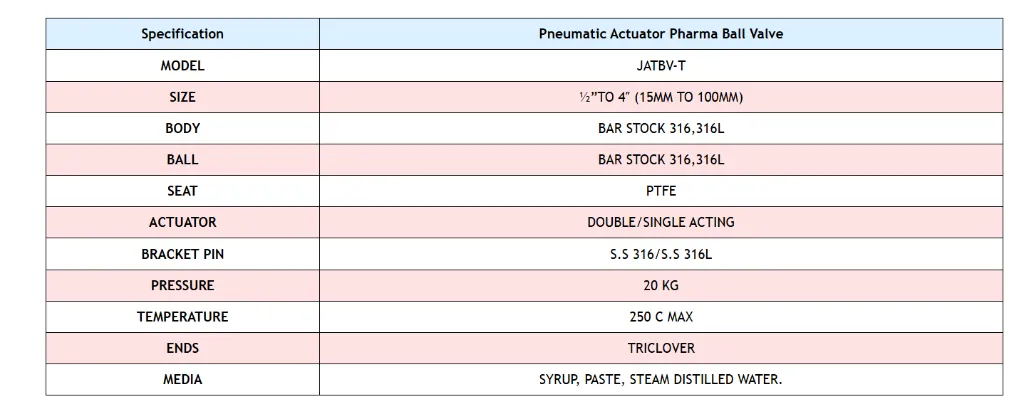Screen dimensions: 1024x409
Task: Select the SYRUP, PASTE, STEAM media value
Action: coord(660,380)
